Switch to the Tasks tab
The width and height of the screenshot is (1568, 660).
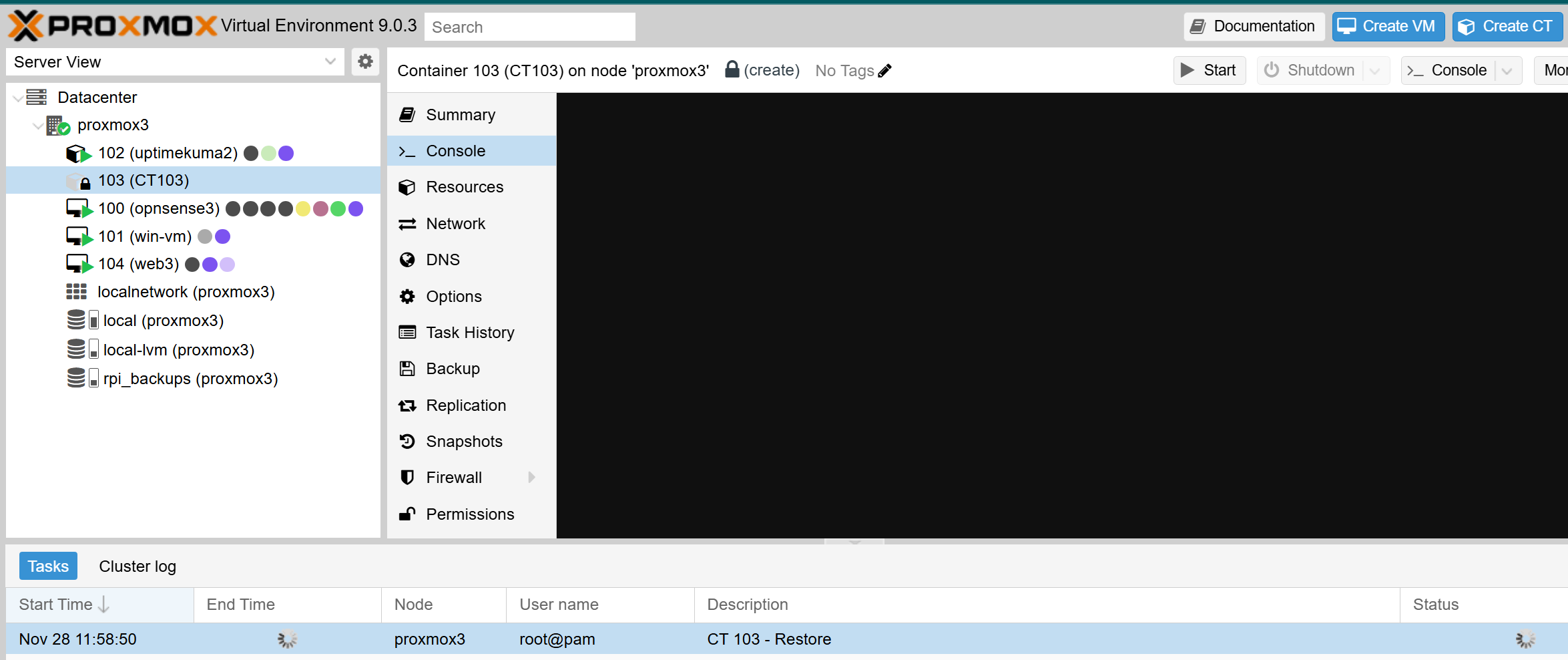[x=48, y=566]
